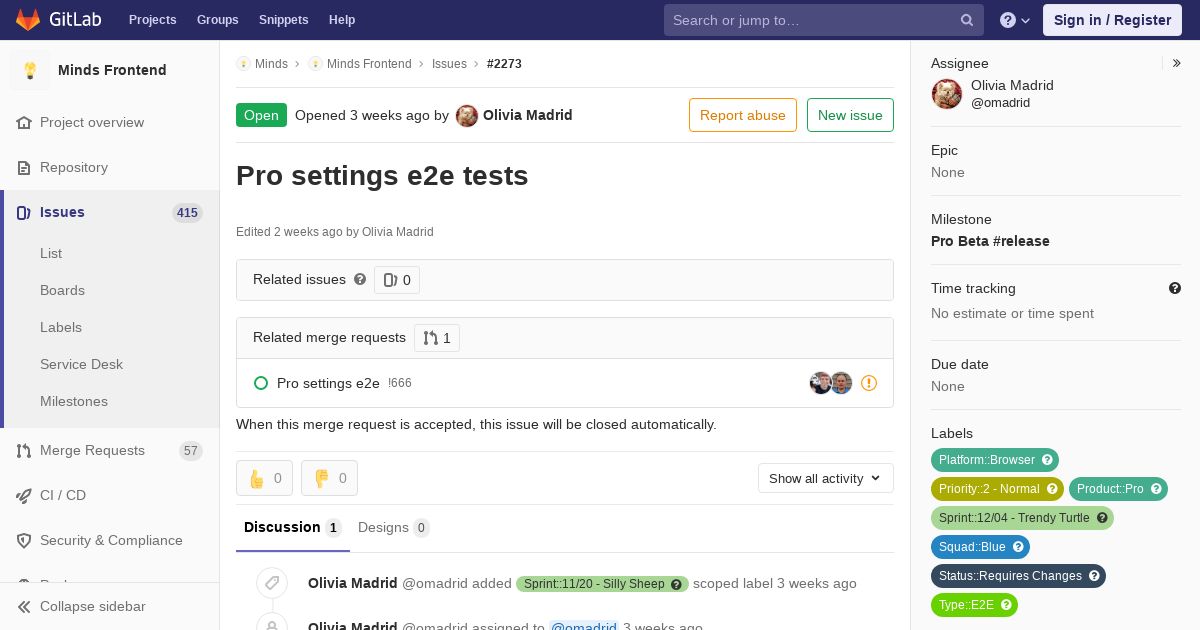Click the Project overview home icon
Screen dimensions: 1200x630
coord(24,123)
